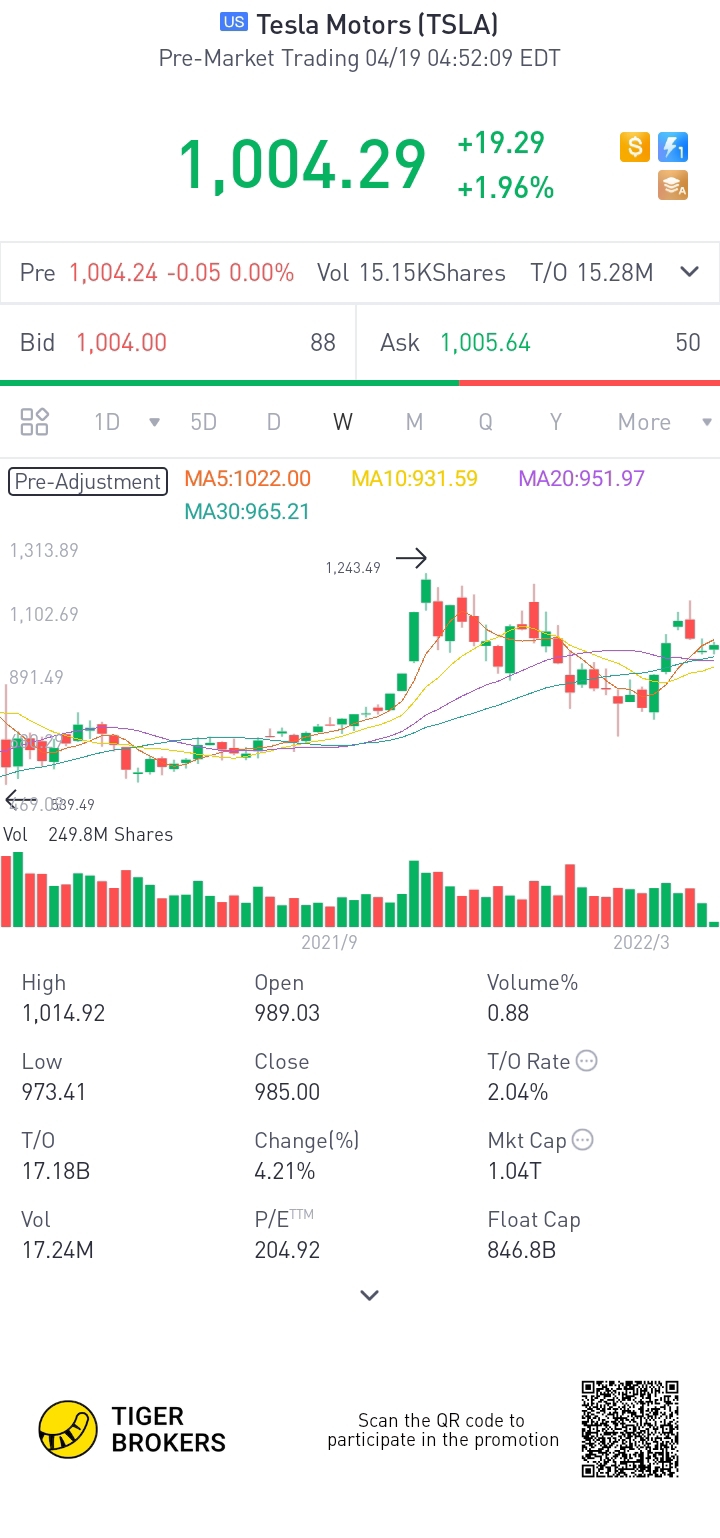Tap the 1,313.89 price axis label
The width and height of the screenshot is (720, 1538).
44,550
